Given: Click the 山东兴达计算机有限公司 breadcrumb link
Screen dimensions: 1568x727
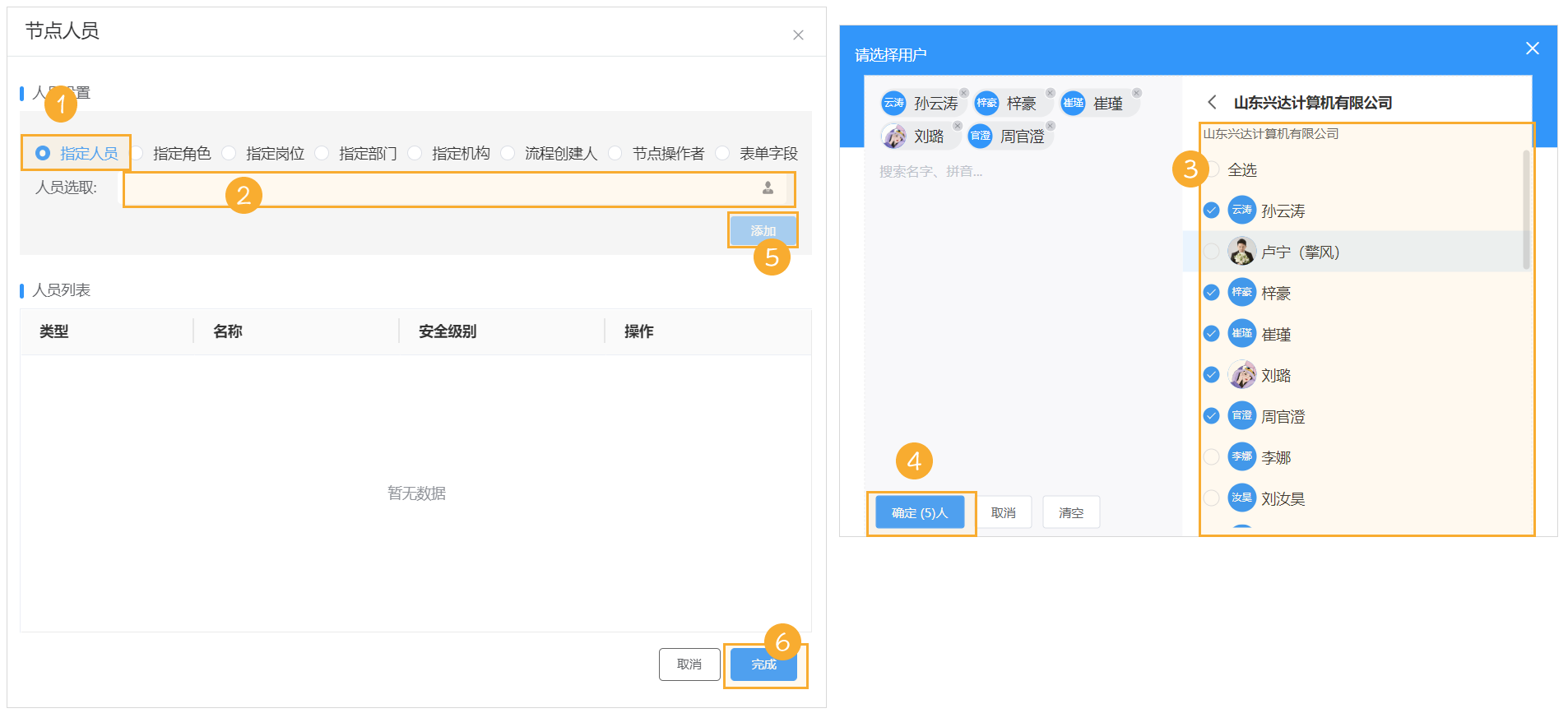Looking at the screenshot, I should tap(1271, 134).
